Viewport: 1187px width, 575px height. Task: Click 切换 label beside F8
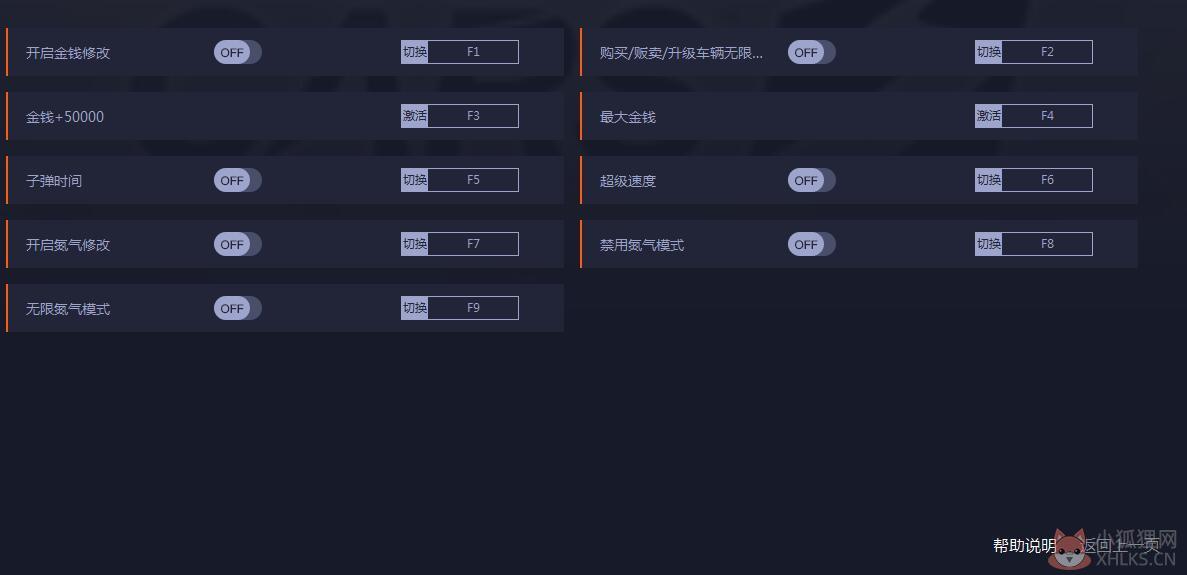coord(989,244)
